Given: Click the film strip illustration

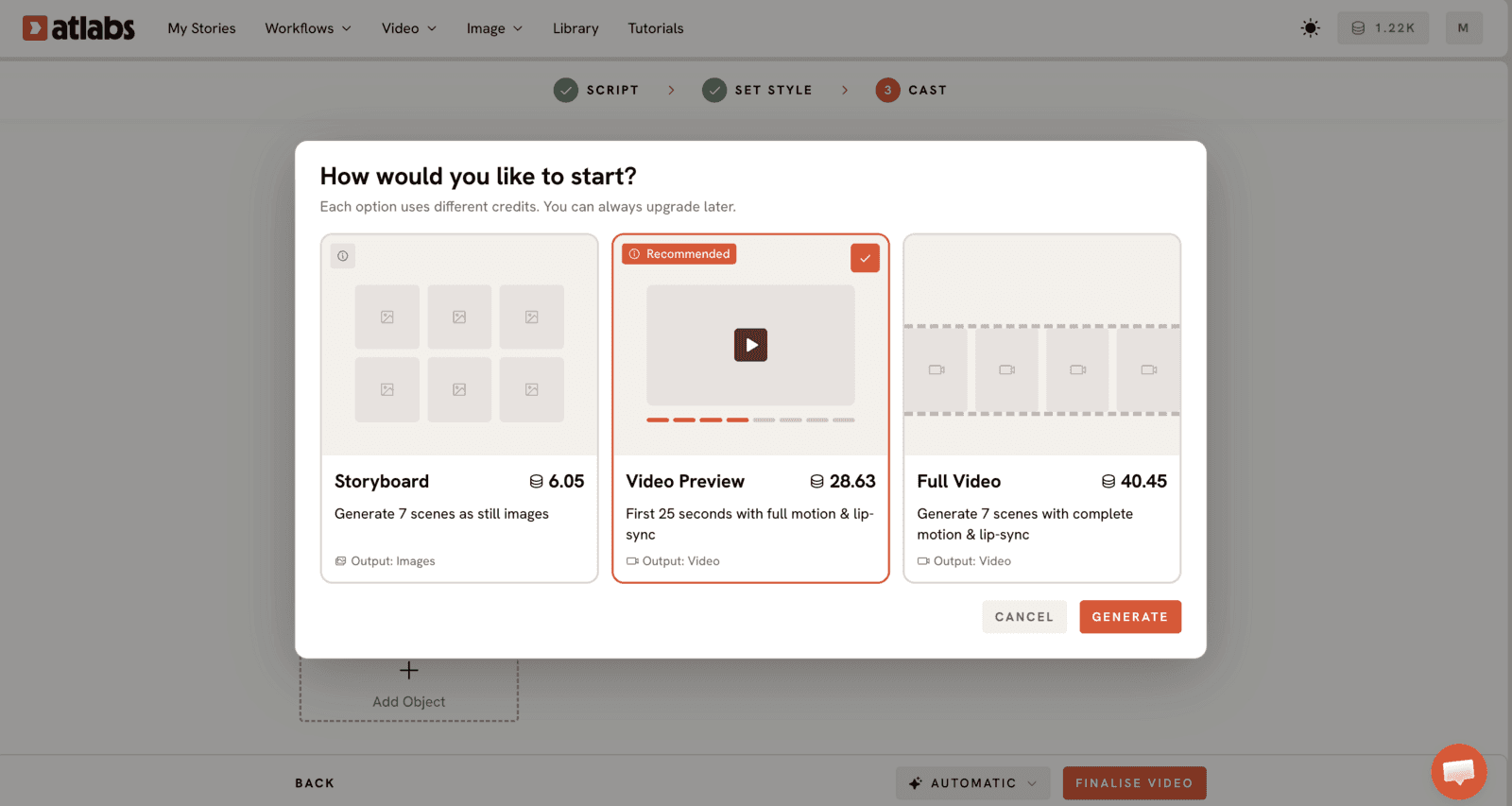Looking at the screenshot, I should pos(1041,369).
